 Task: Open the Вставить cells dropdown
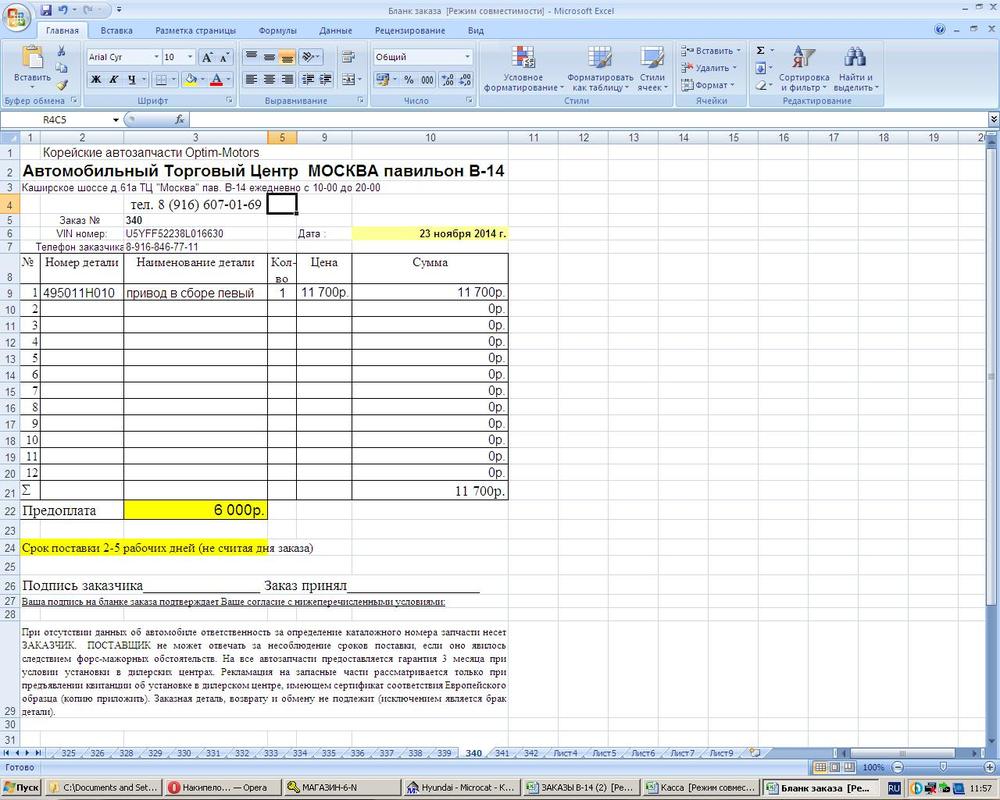[712, 50]
